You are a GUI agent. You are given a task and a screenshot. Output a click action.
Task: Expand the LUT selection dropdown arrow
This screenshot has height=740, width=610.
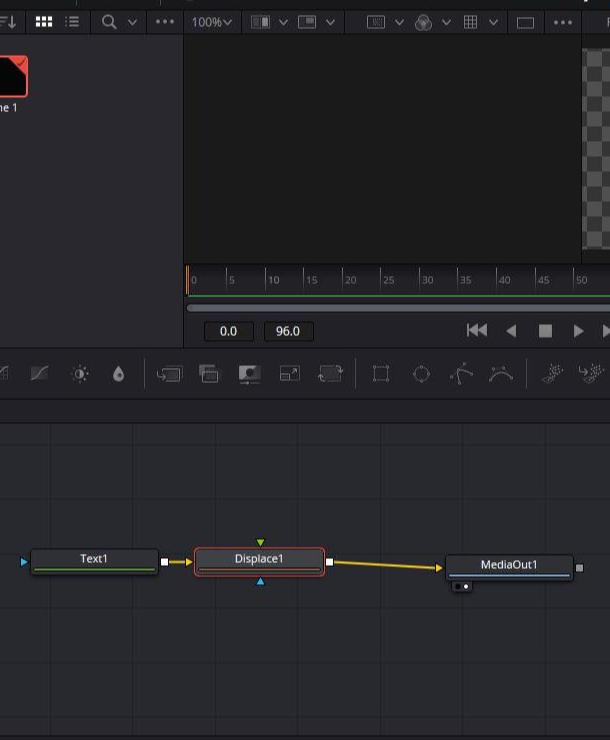click(x=493, y=22)
